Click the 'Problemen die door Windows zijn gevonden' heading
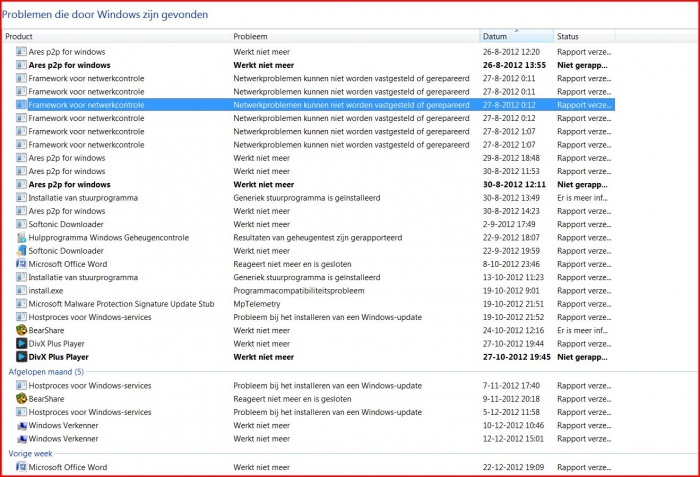 click(x=105, y=14)
